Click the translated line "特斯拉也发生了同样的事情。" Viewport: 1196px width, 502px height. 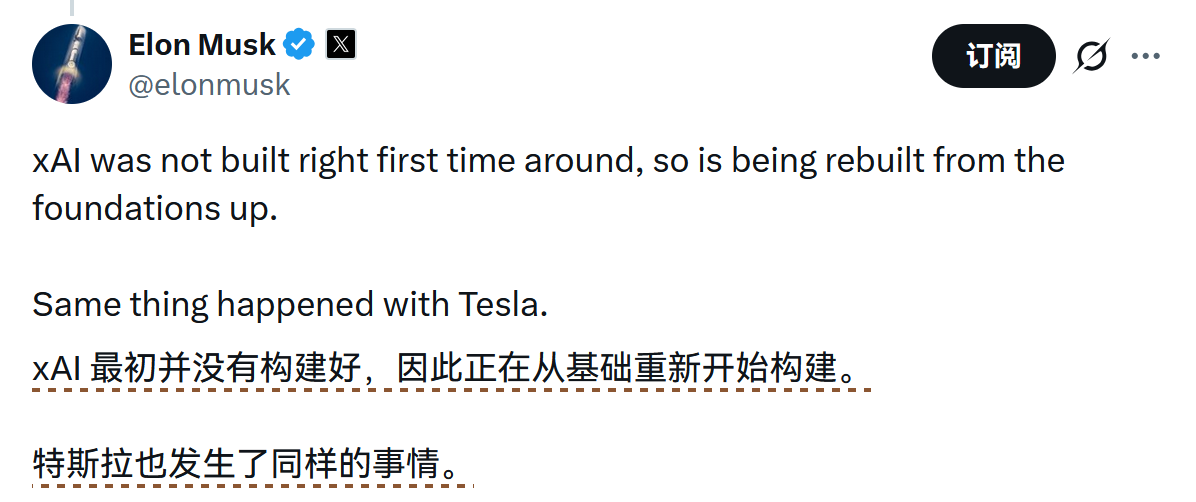pos(248,463)
